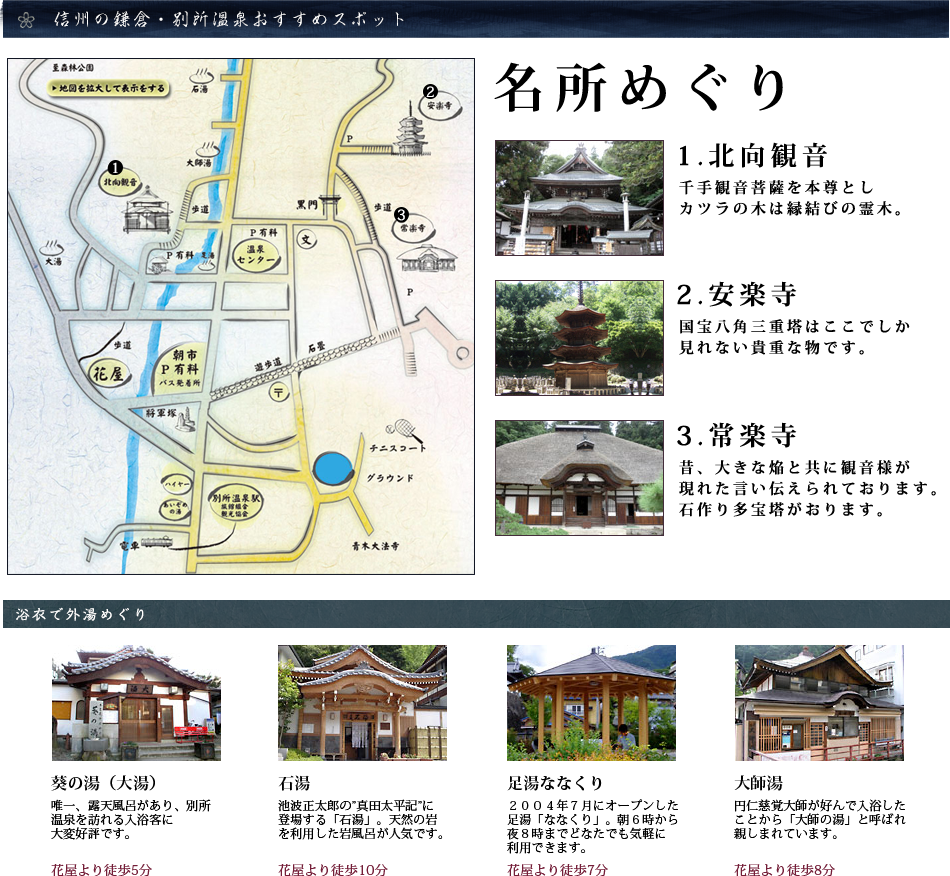This screenshot has width=950, height=876.
Task: Click the 石畳 label on the map
Action: pyautogui.click(x=316, y=347)
